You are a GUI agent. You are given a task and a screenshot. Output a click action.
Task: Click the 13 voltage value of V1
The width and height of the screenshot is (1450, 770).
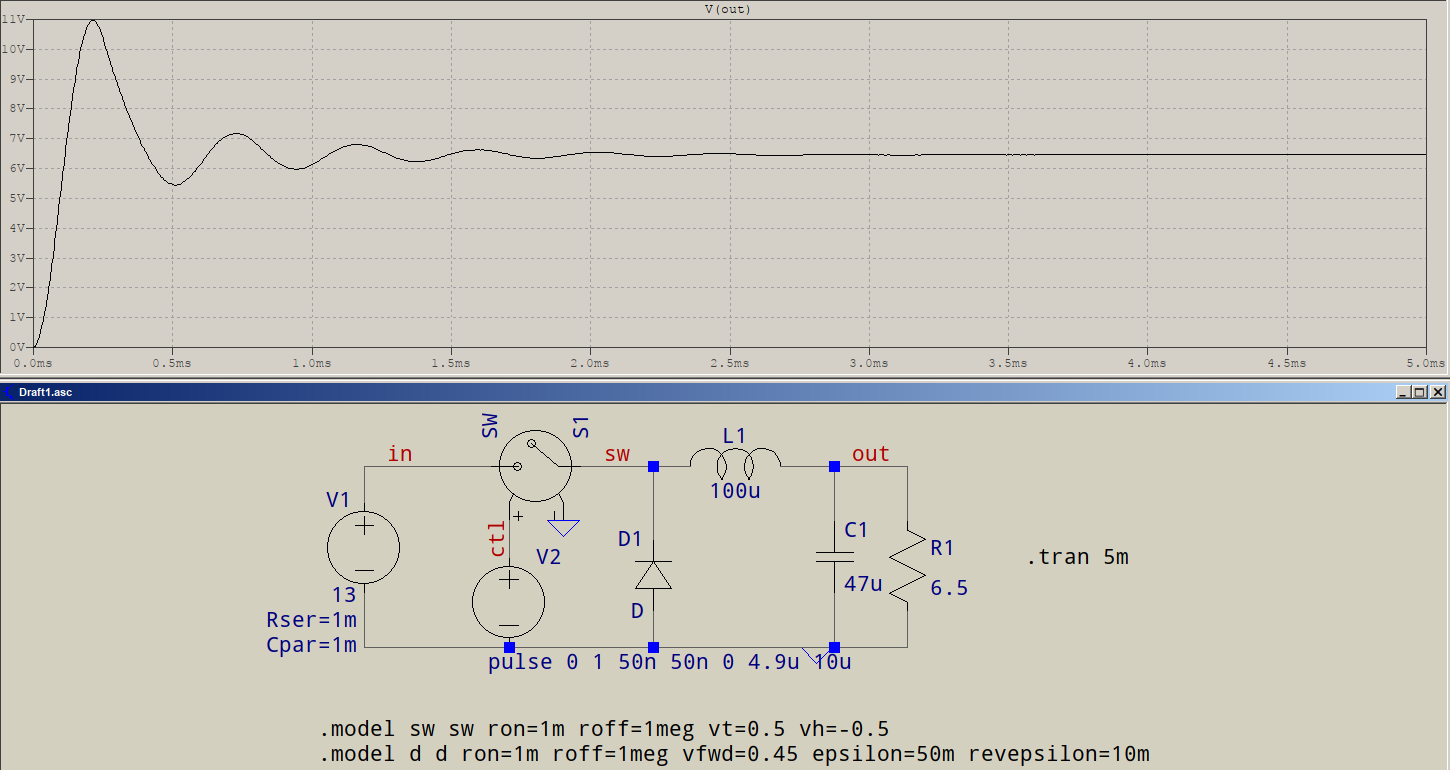pos(344,597)
